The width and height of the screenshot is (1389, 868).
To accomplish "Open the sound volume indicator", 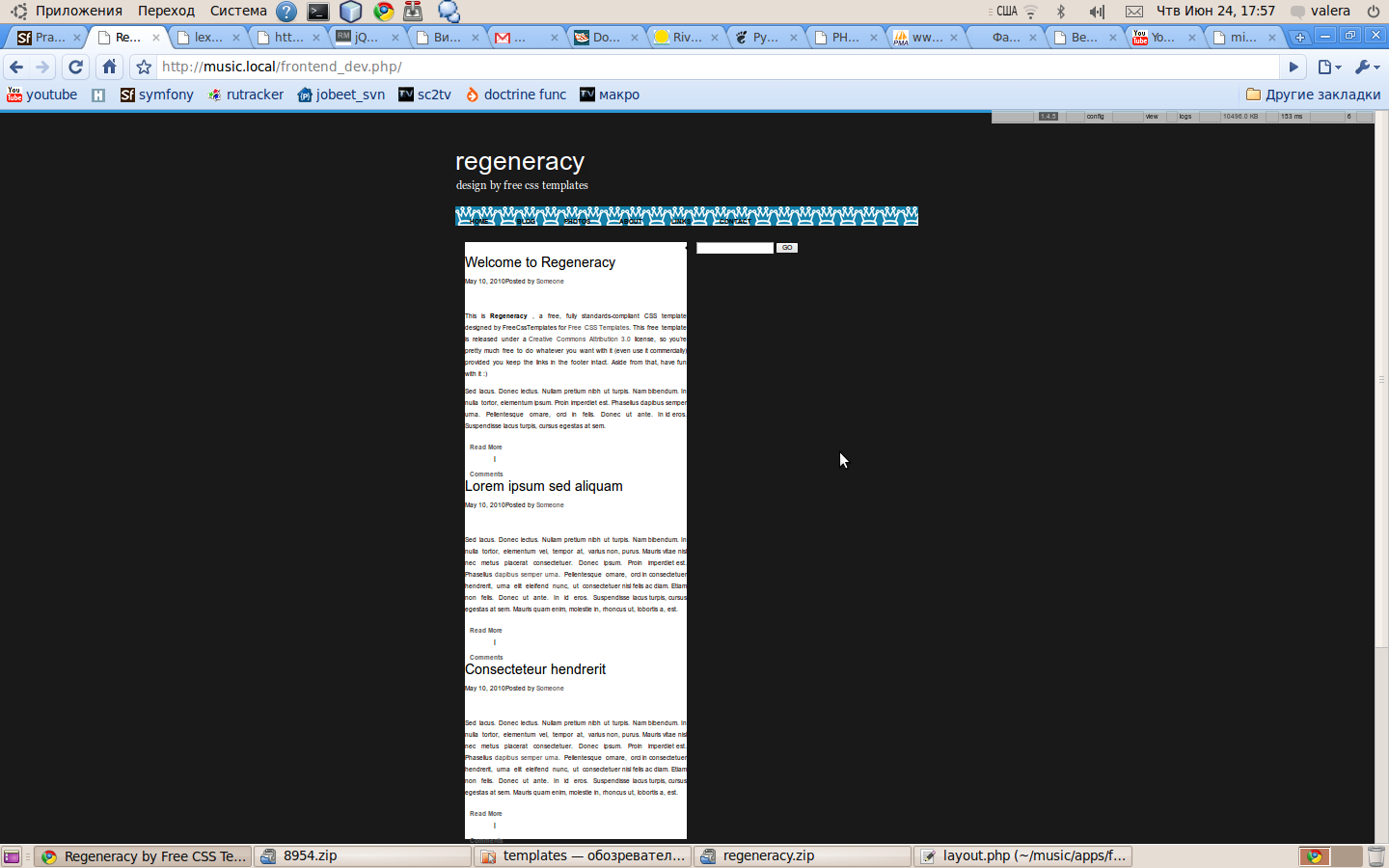I will pyautogui.click(x=1097, y=12).
